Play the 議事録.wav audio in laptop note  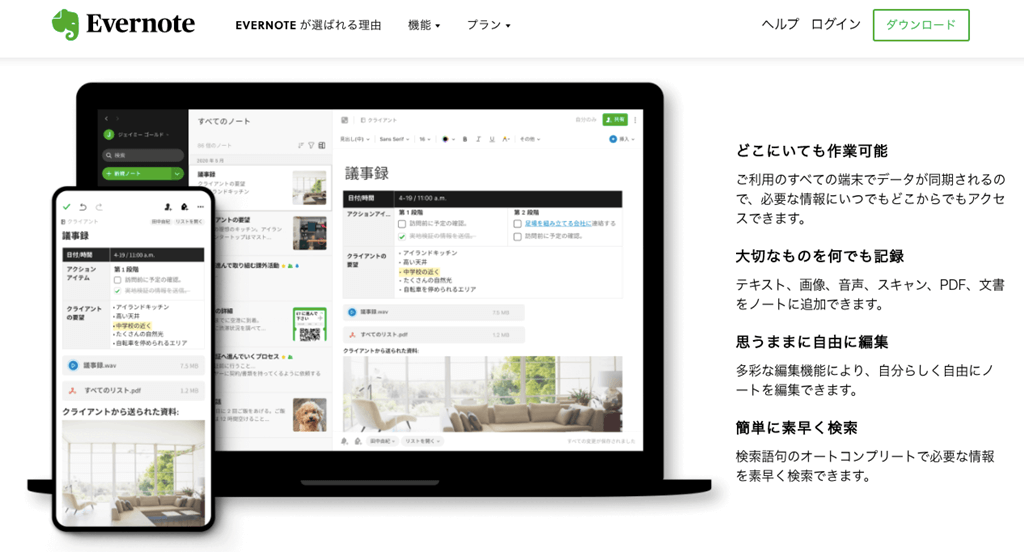coord(352,312)
